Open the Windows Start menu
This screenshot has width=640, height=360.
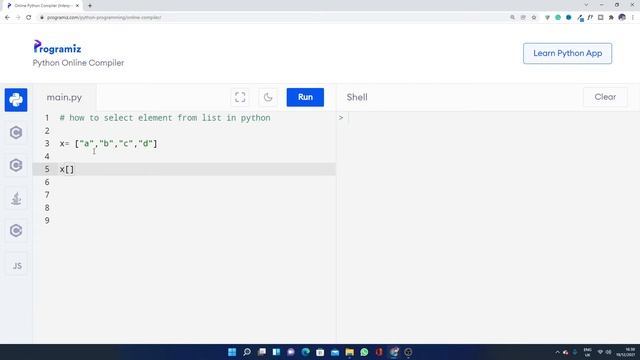(232, 352)
